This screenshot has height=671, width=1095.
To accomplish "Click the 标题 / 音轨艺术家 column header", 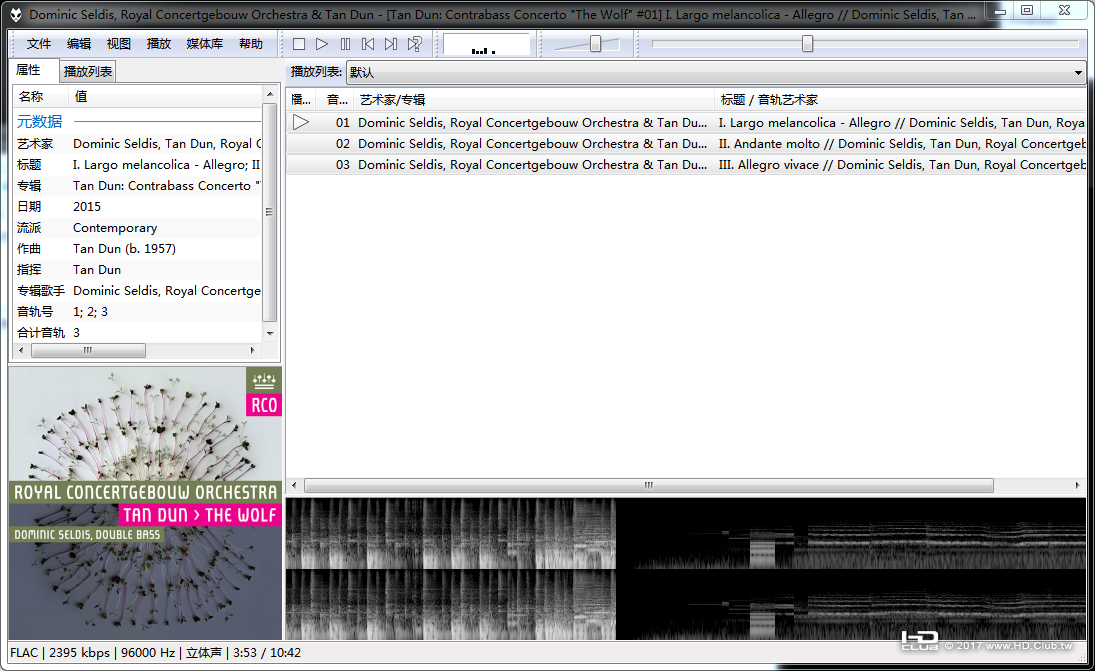I will pos(901,100).
